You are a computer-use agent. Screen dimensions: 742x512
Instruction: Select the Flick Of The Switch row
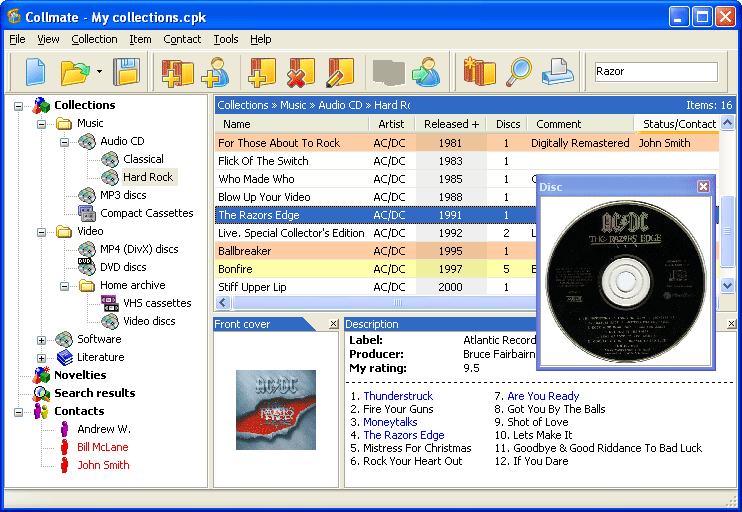click(x=468, y=161)
